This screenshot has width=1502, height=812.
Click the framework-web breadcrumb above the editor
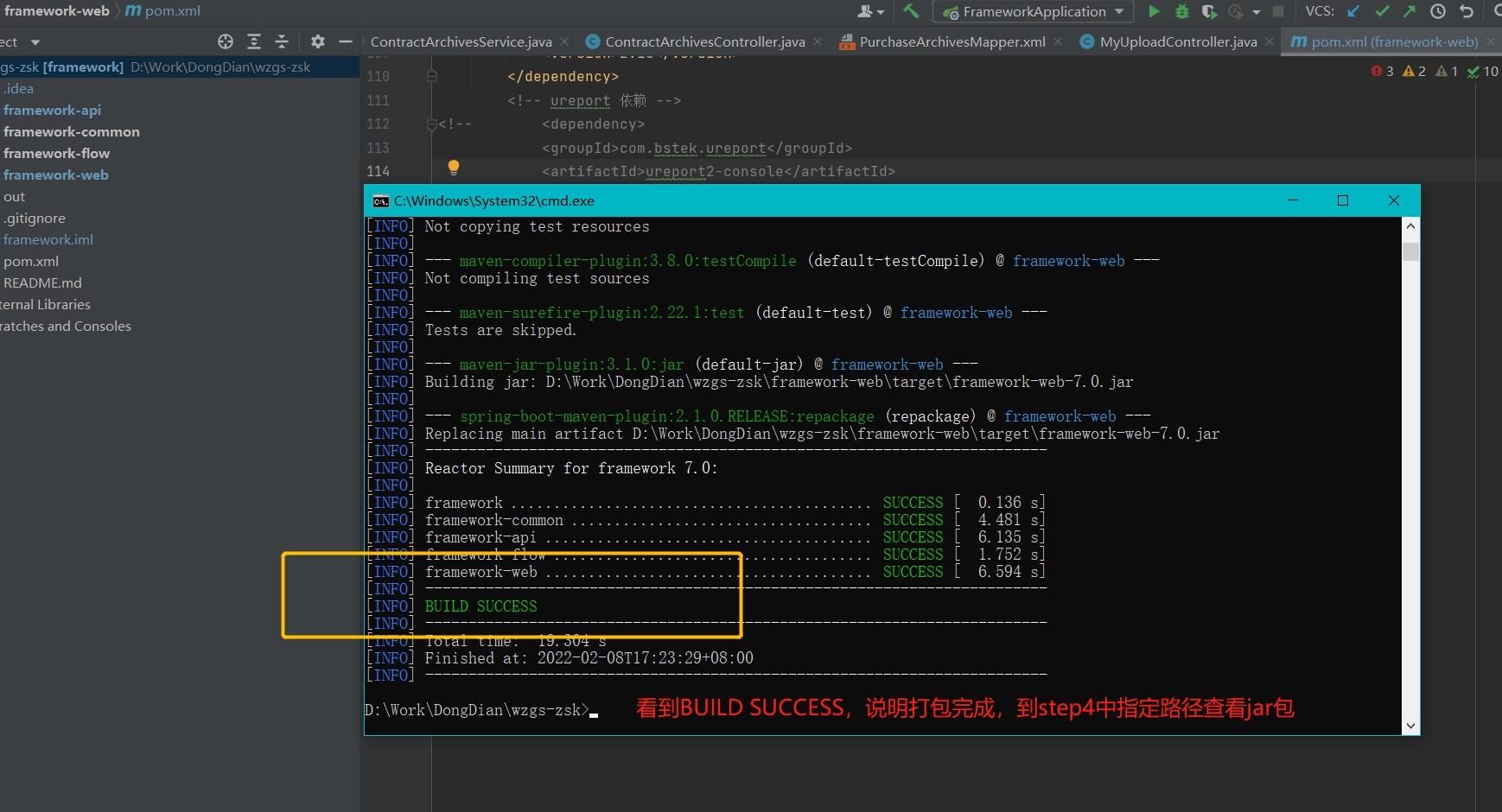pos(57,11)
